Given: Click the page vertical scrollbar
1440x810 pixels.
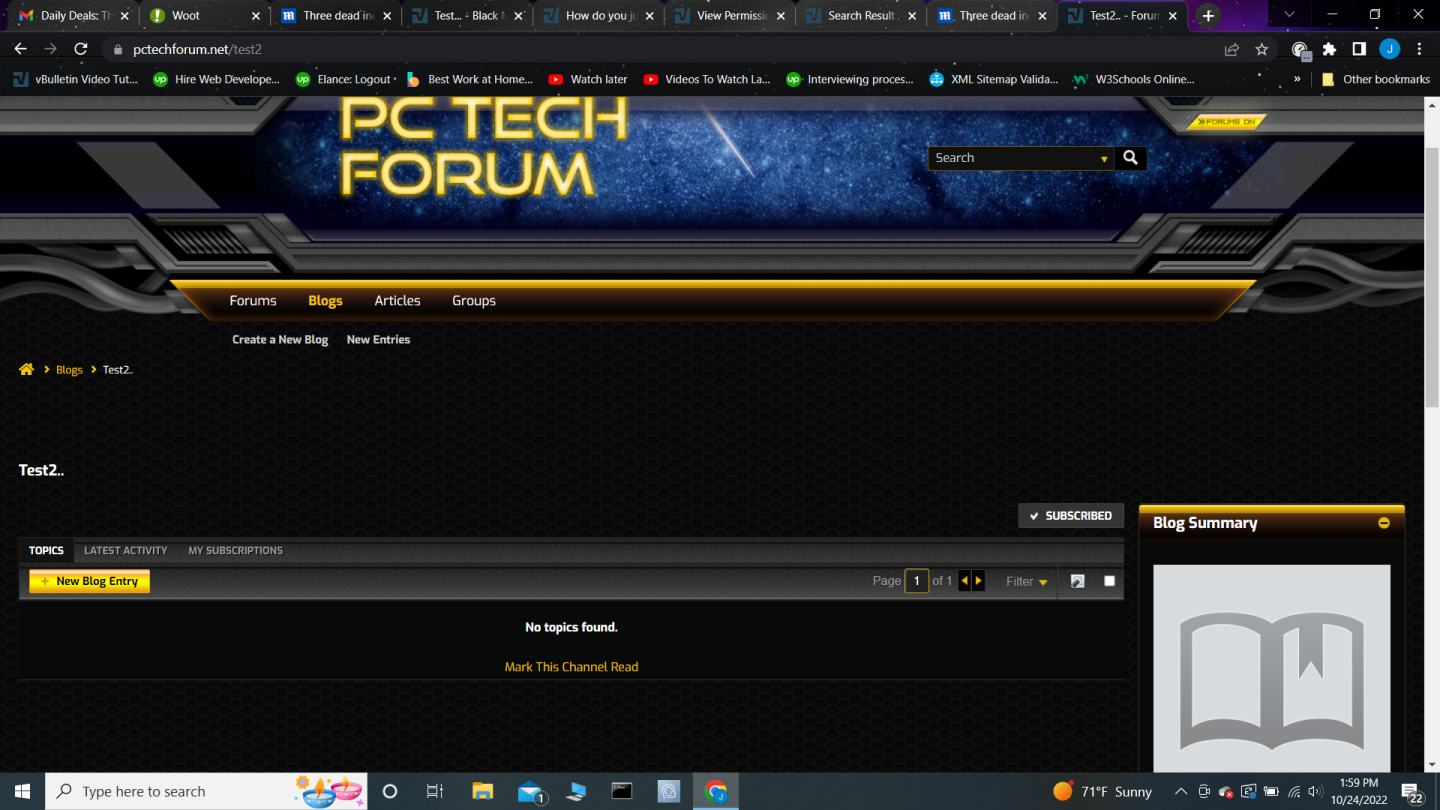Looking at the screenshot, I should 1431,300.
